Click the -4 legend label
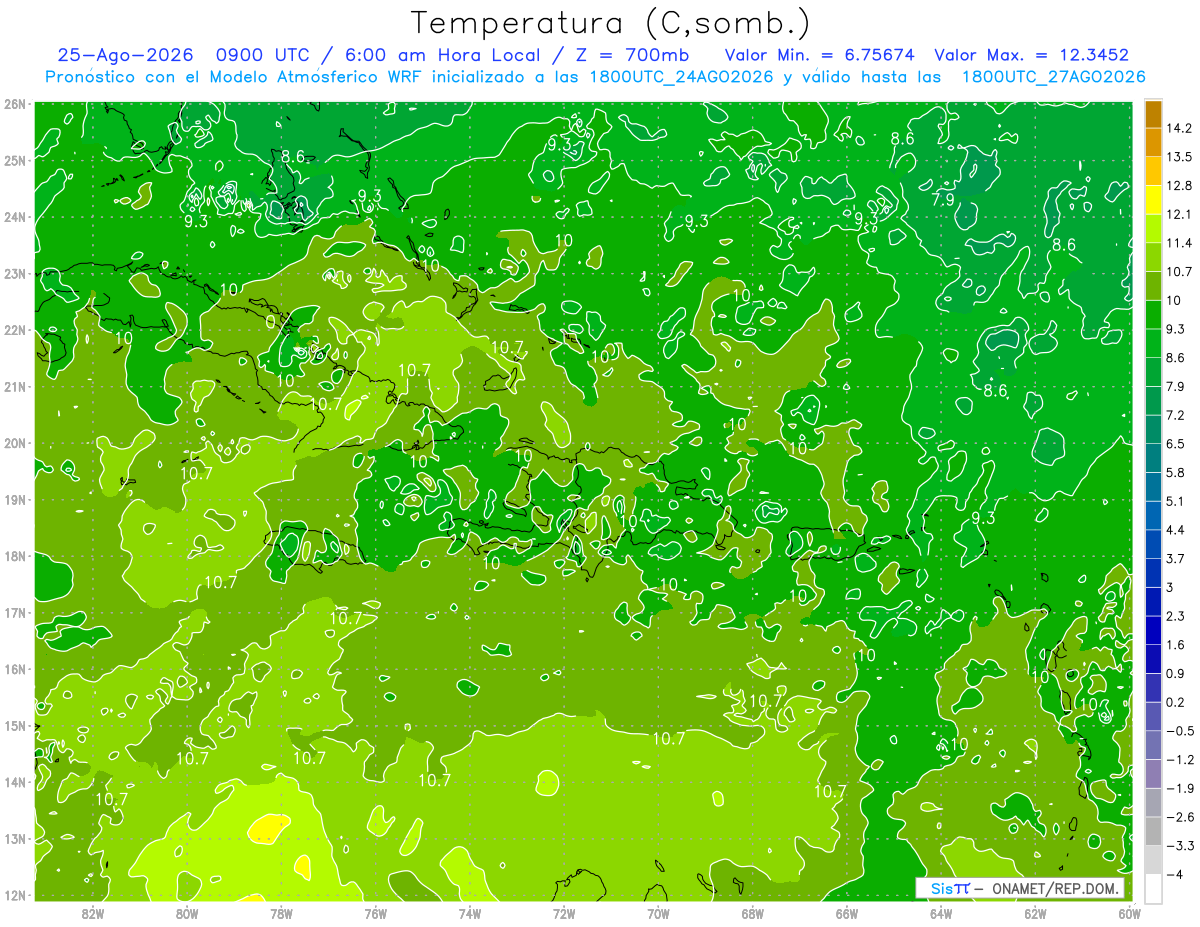 click(x=1176, y=875)
